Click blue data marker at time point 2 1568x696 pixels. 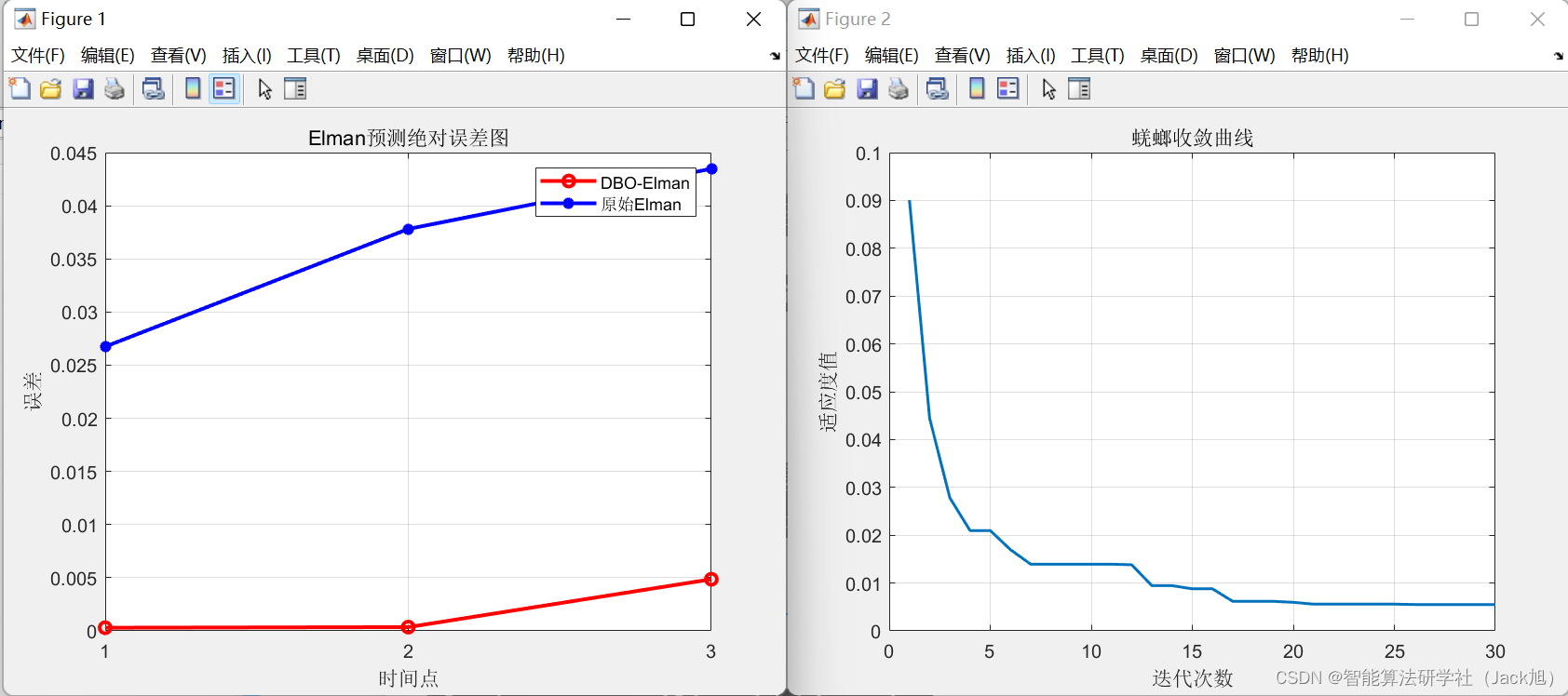tap(408, 229)
